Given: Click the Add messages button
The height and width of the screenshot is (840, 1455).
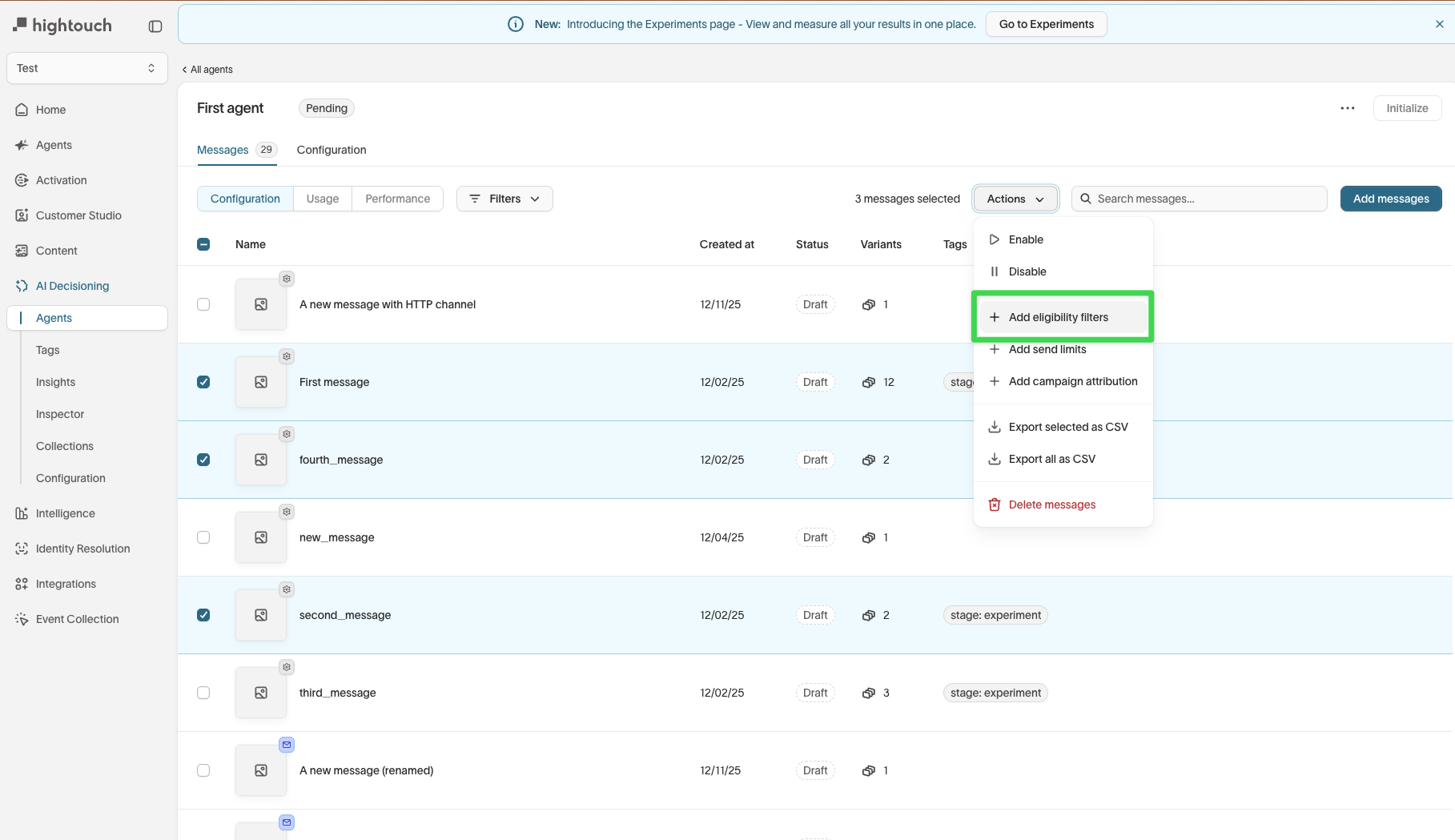Looking at the screenshot, I should click(1390, 199).
